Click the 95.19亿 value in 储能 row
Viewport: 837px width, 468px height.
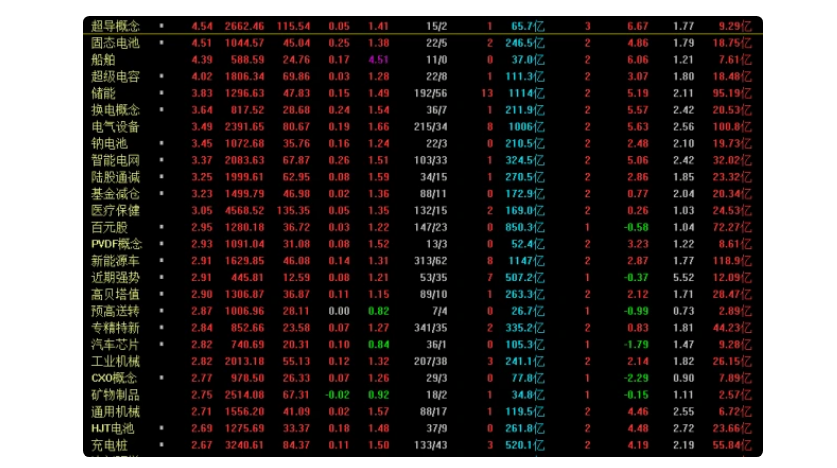pyautogui.click(x=732, y=93)
